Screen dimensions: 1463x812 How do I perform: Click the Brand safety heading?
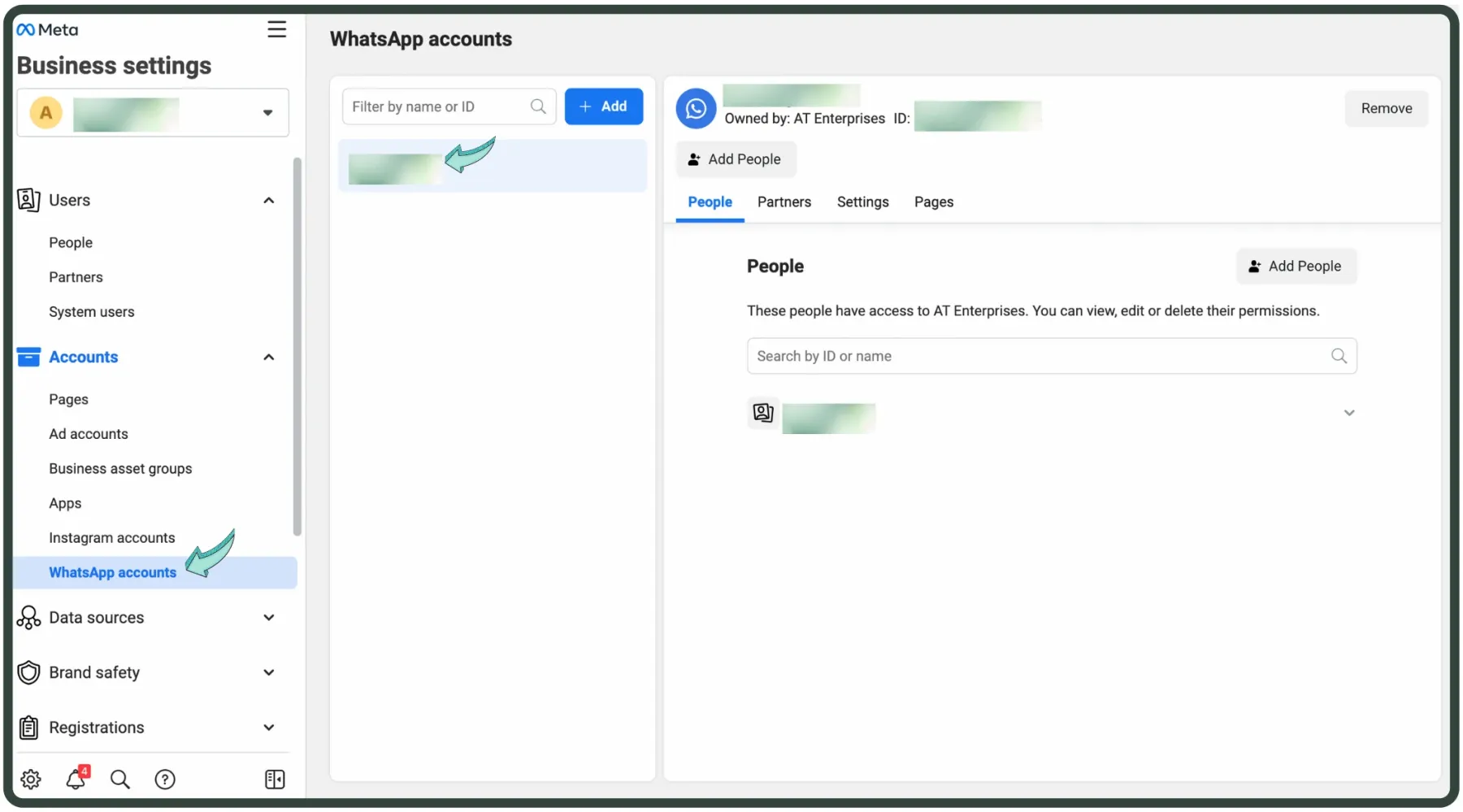[x=94, y=672]
